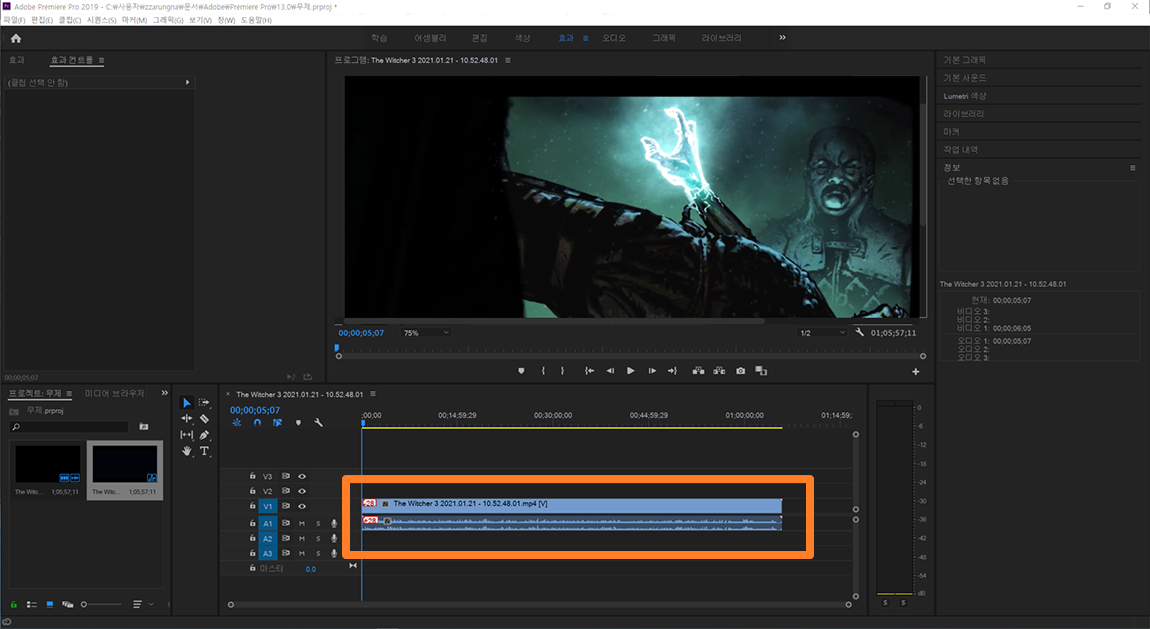This screenshot has height=629, width=1150.
Task: Select the Slip tool
Action: [186, 435]
